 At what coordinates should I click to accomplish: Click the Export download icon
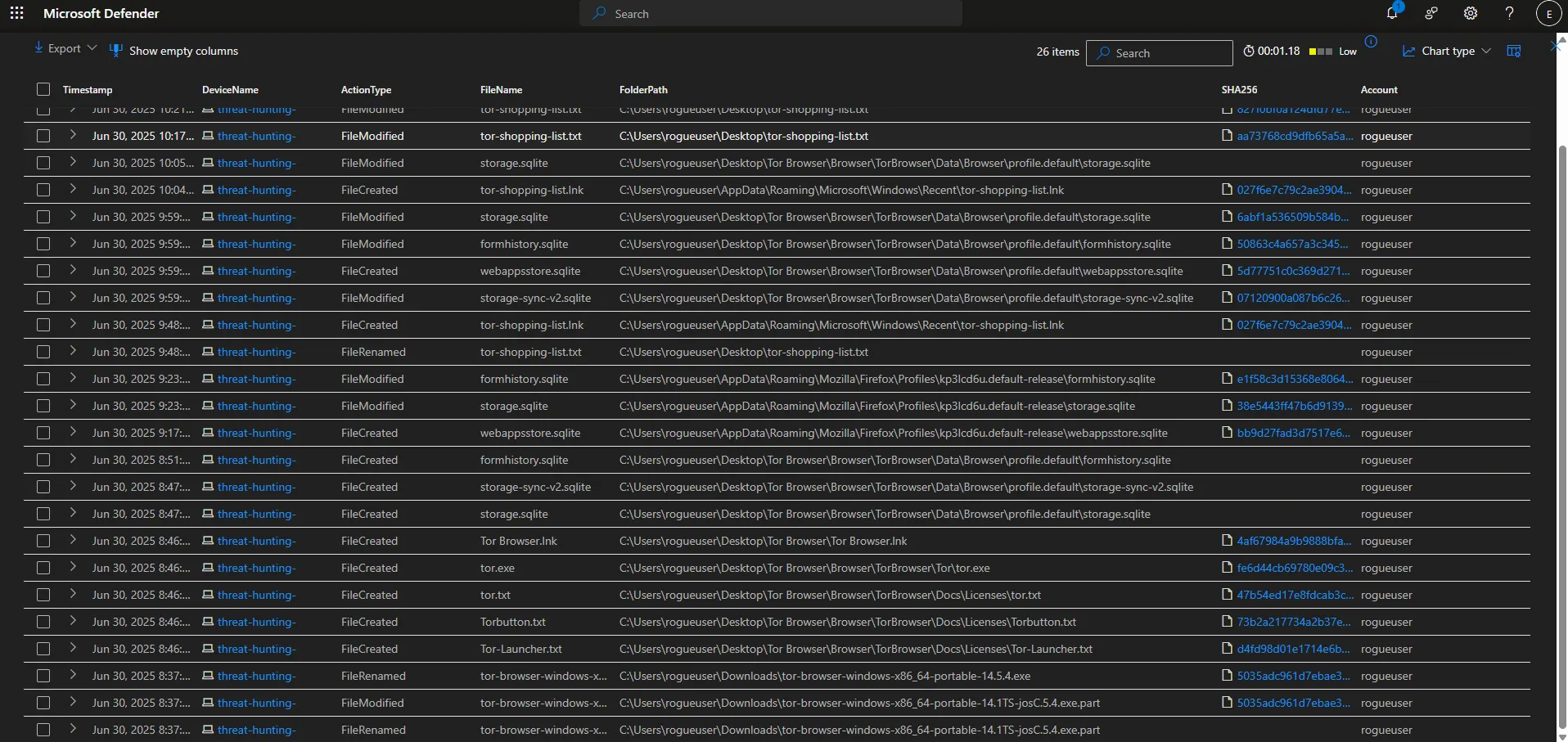click(x=38, y=48)
